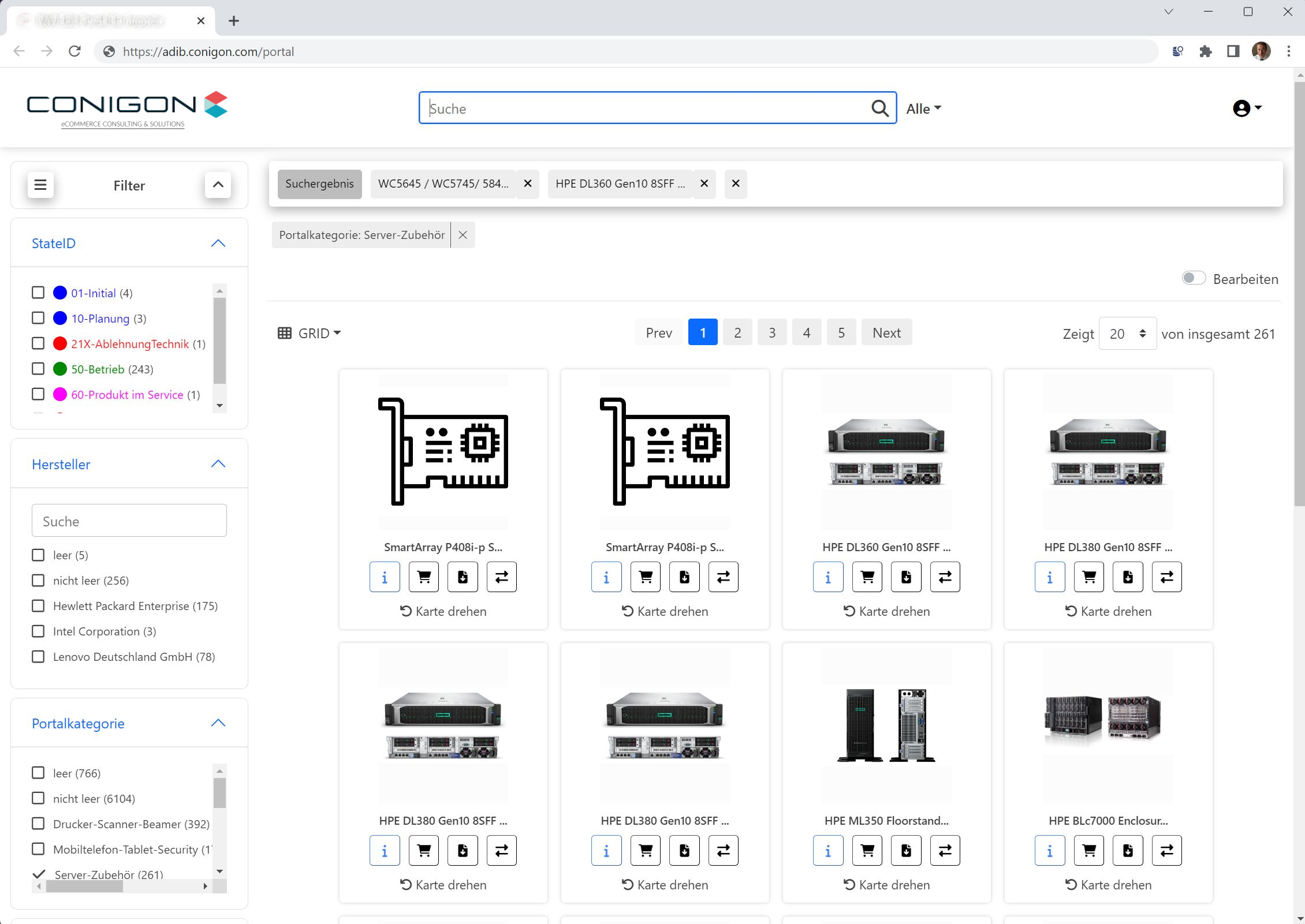Click the download icon on SmartArray P408i second card
Image resolution: width=1305 pixels, height=924 pixels.
tap(683, 577)
